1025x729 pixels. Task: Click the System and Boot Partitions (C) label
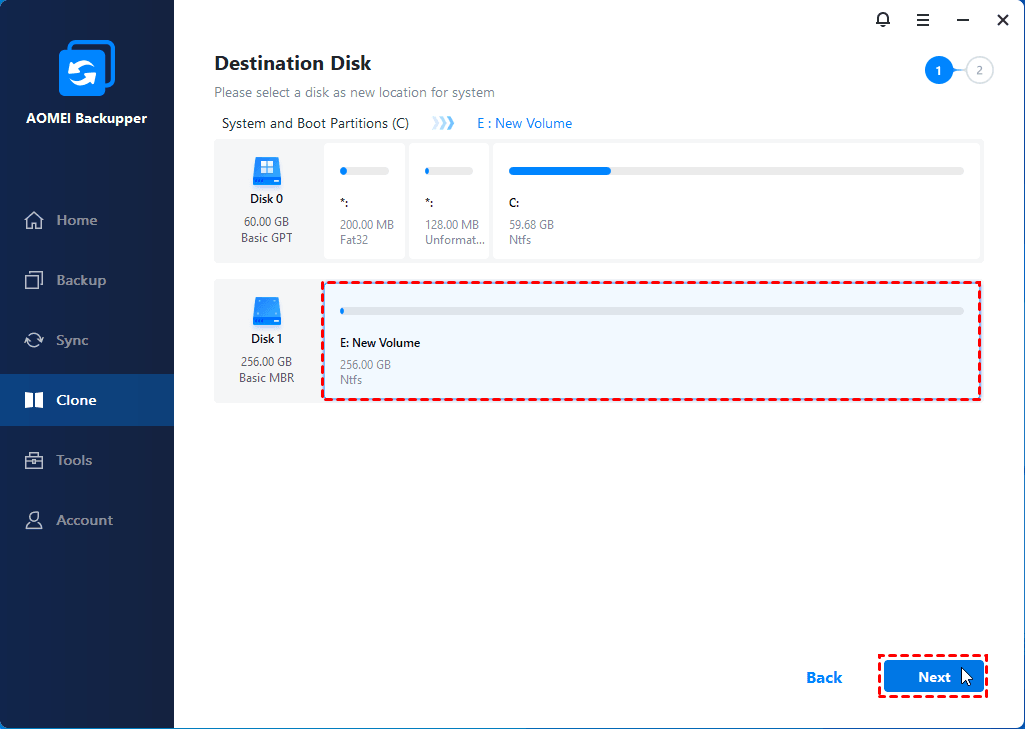(x=315, y=124)
